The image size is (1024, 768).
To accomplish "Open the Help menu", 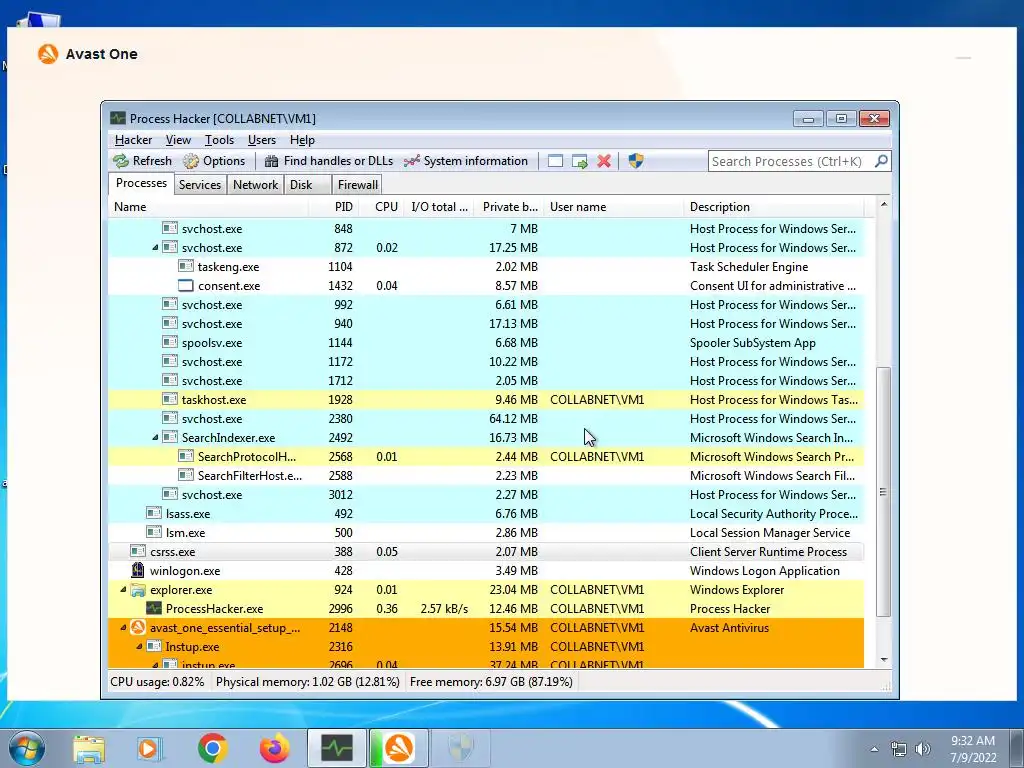I will [302, 140].
